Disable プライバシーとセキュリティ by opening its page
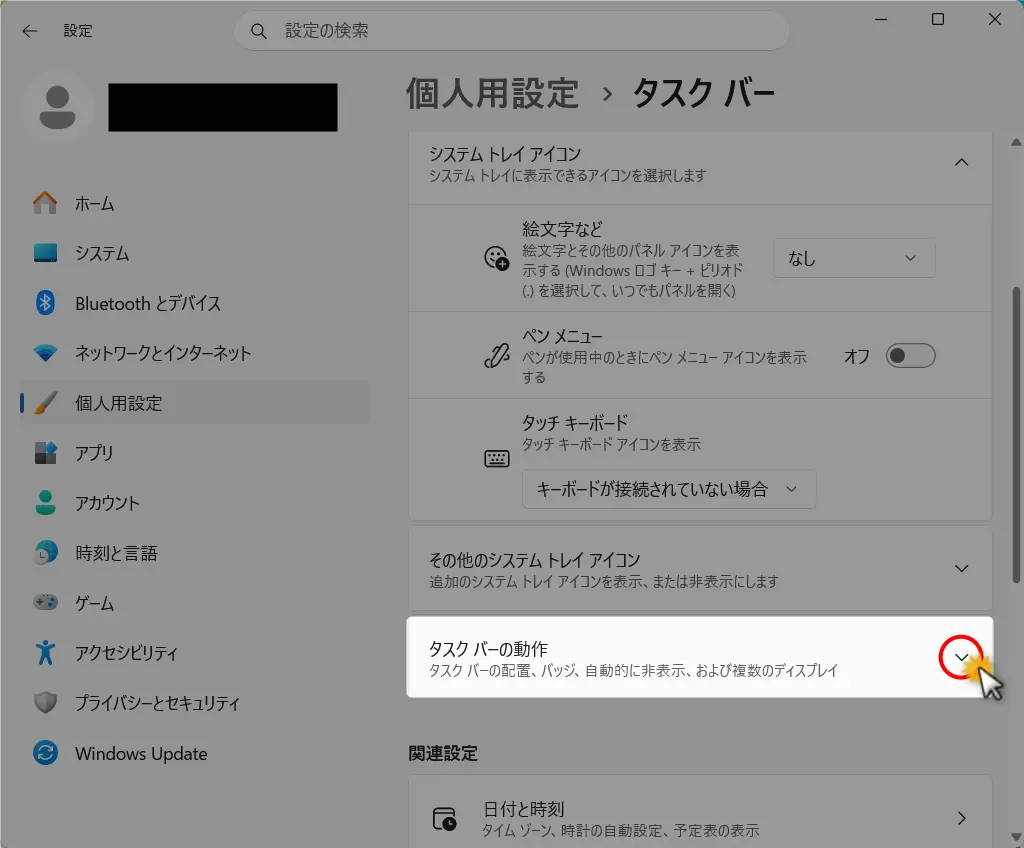Screen dimensions: 1024x848 coord(155,703)
